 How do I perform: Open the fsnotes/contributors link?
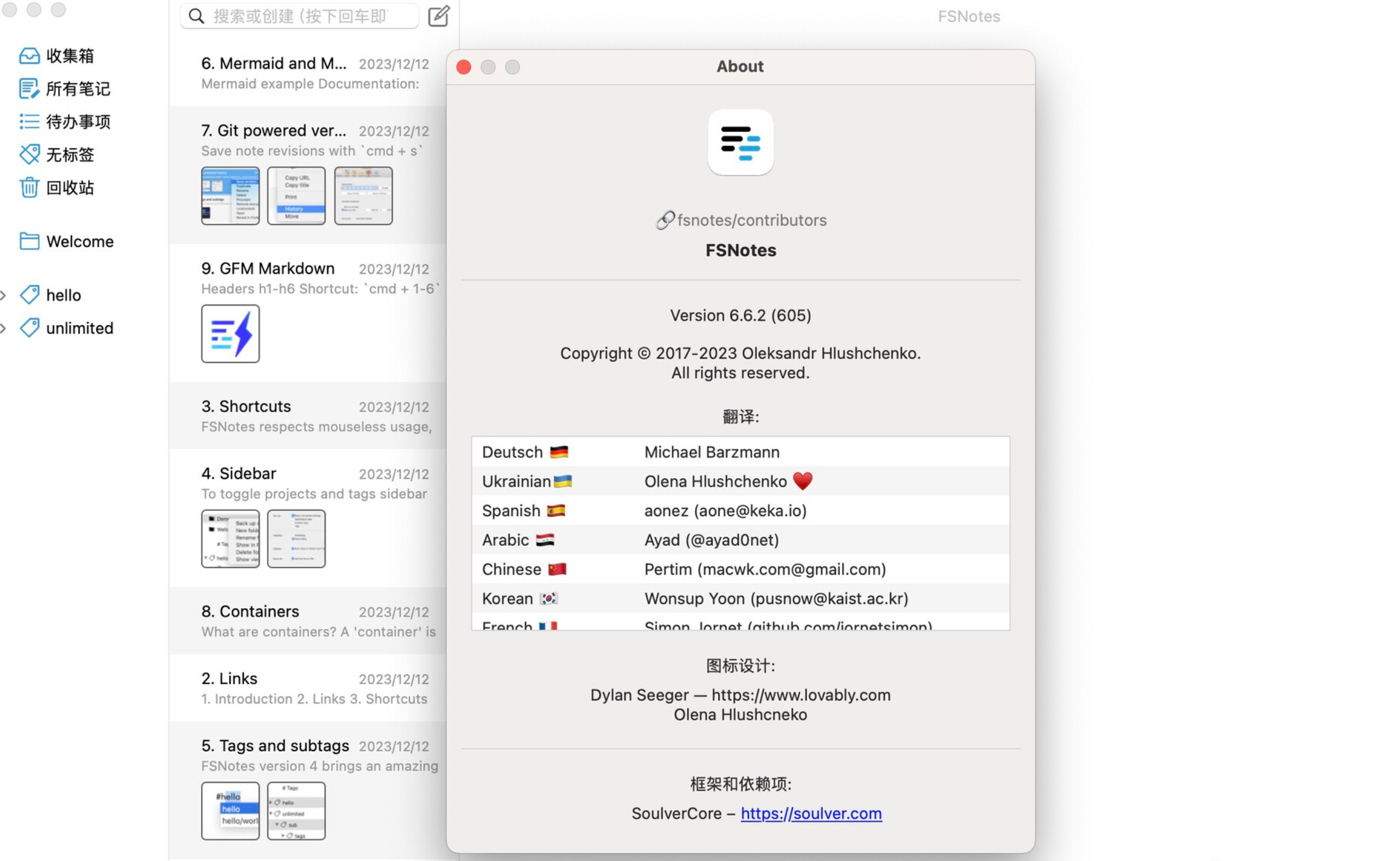pyautogui.click(x=751, y=221)
